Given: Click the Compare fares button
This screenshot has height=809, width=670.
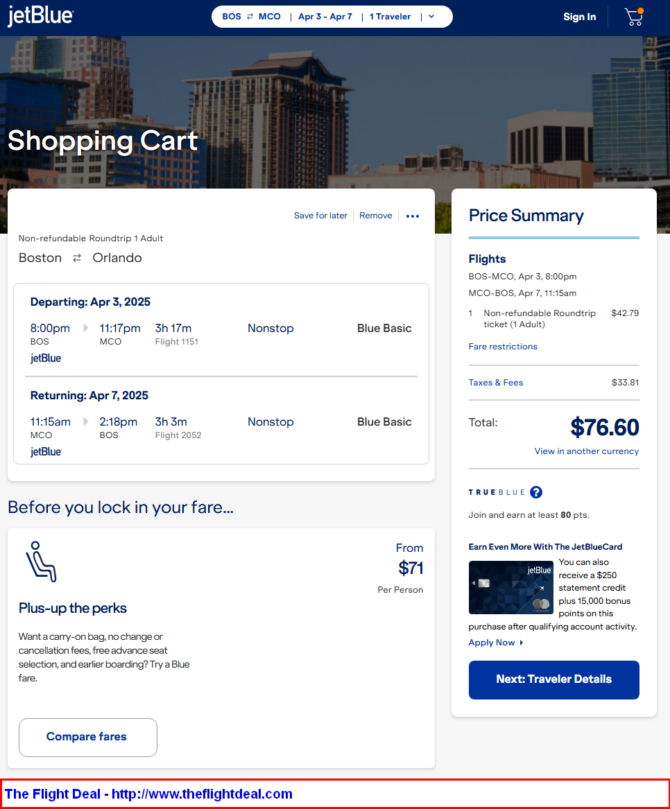Looking at the screenshot, I should (87, 737).
